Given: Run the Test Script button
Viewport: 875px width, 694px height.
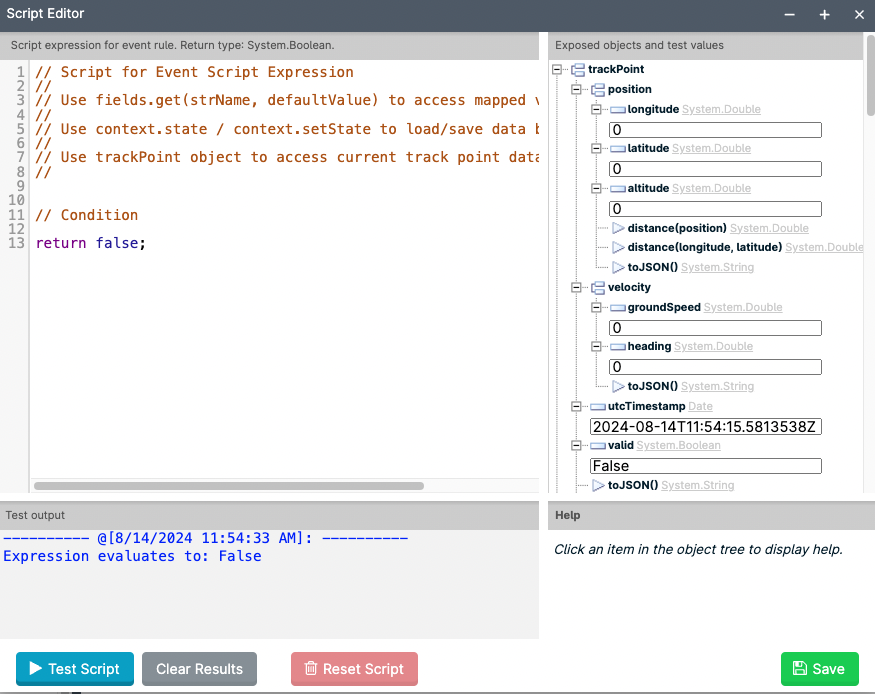Looking at the screenshot, I should point(75,668).
